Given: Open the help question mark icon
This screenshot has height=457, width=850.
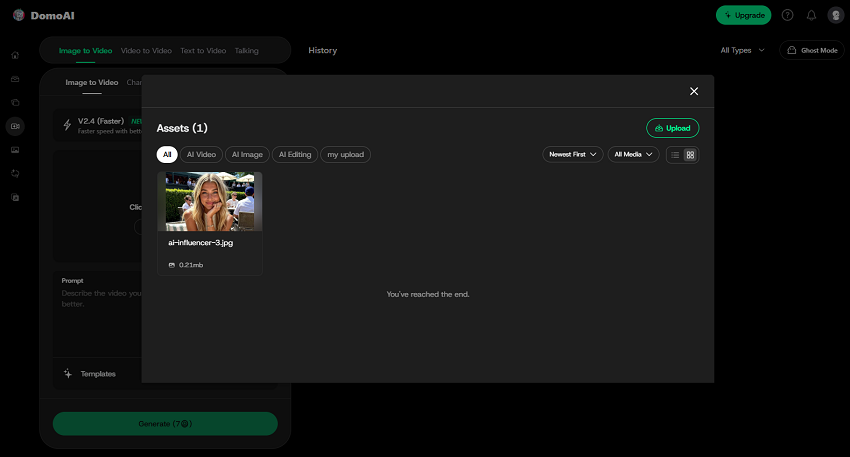Looking at the screenshot, I should [787, 15].
